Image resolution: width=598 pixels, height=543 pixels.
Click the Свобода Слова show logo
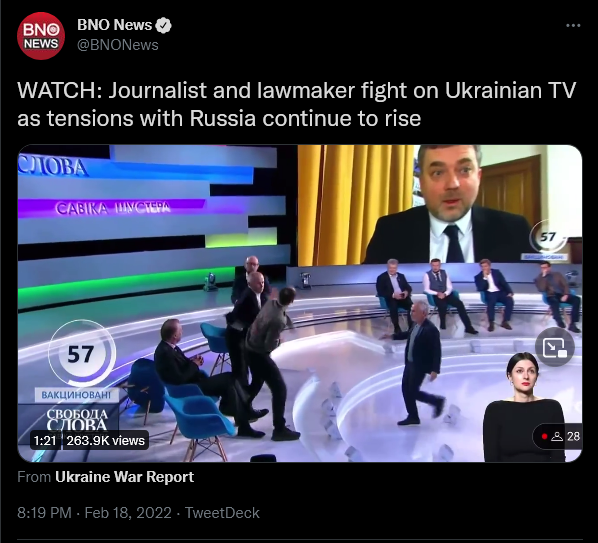click(77, 419)
